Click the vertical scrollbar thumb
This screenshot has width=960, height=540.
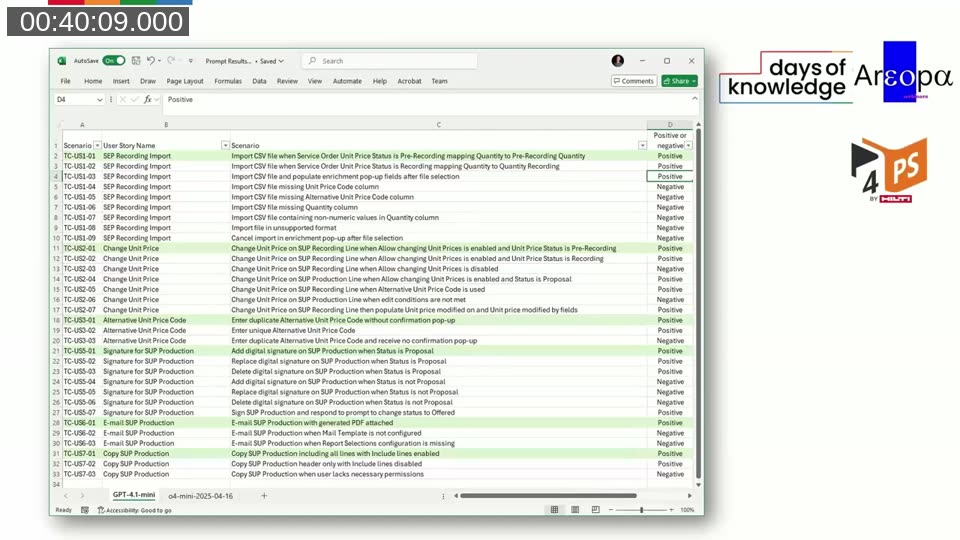(x=698, y=304)
